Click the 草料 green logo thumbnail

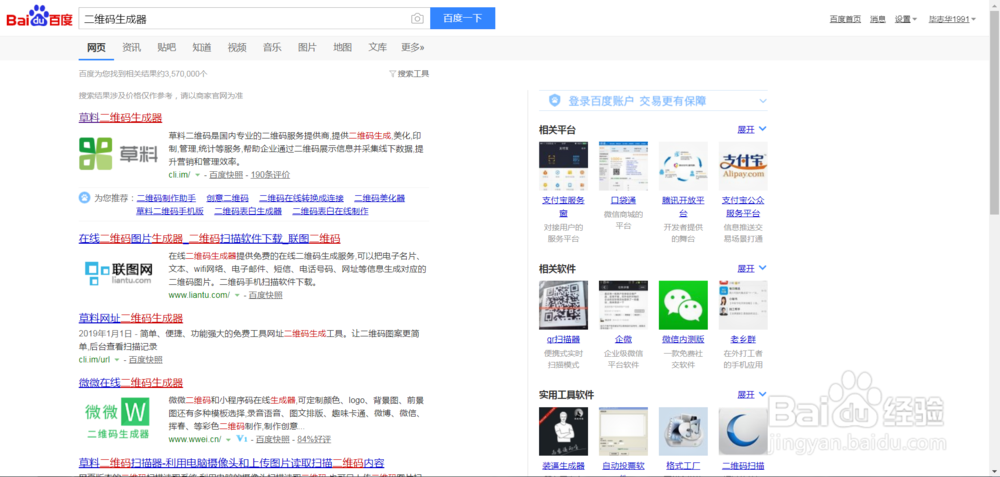[x=118, y=154]
